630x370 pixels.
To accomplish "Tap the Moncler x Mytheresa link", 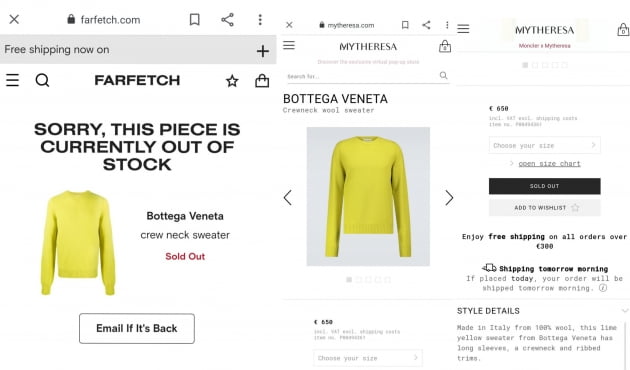I will click(544, 46).
